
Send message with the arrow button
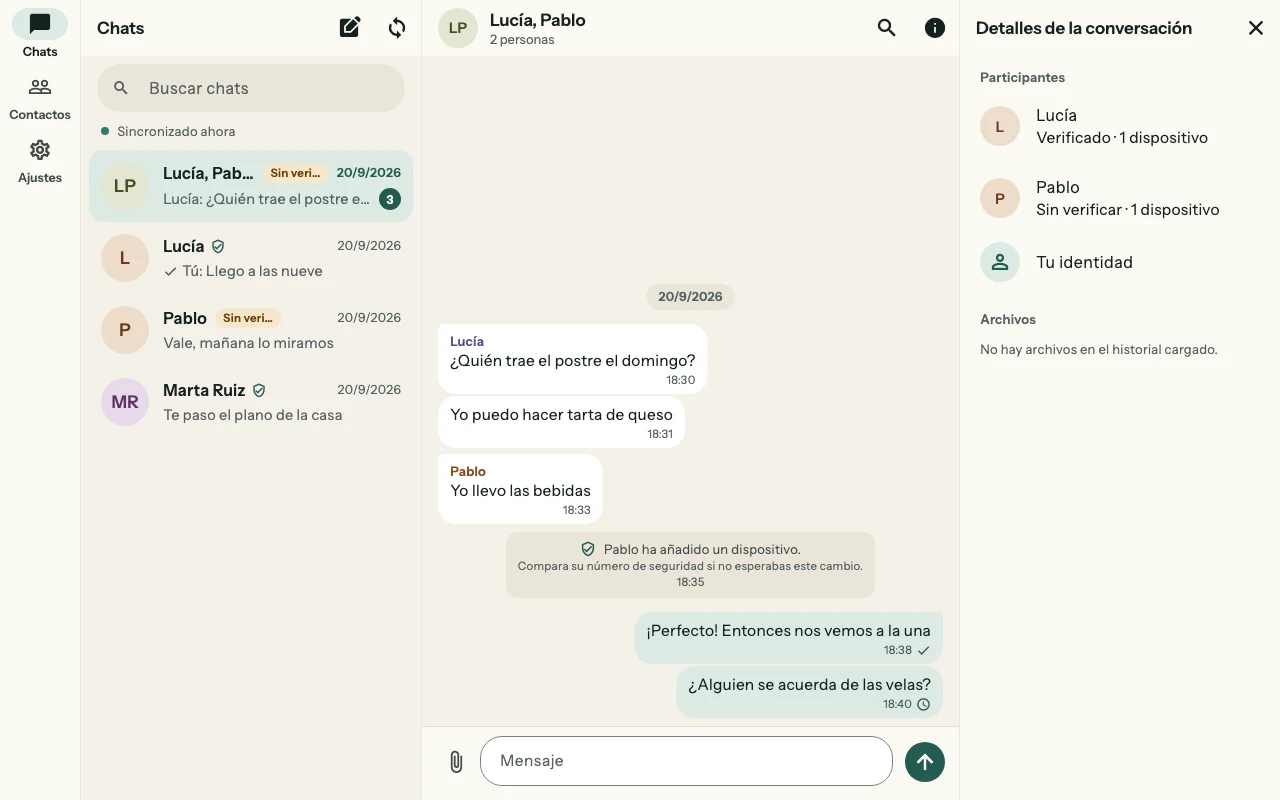click(x=925, y=762)
